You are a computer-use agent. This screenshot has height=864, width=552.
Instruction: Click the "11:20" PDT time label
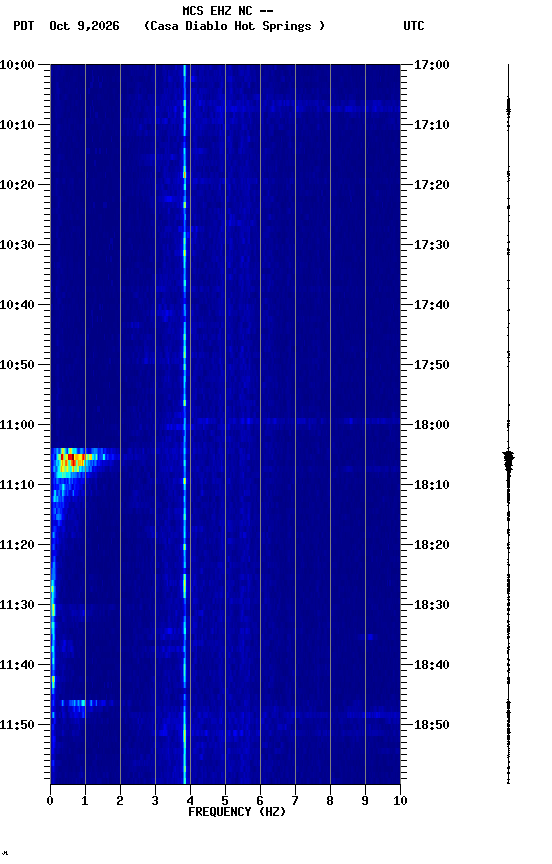(x=17, y=545)
